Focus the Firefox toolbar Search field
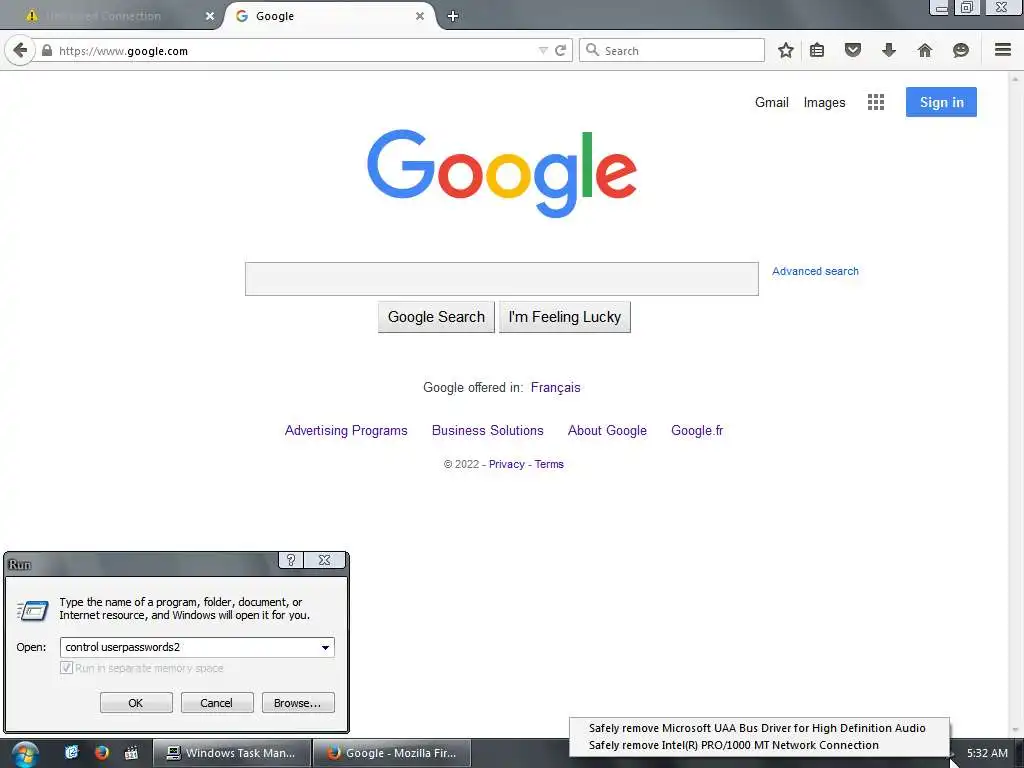This screenshot has width=1024, height=768. 672,50
